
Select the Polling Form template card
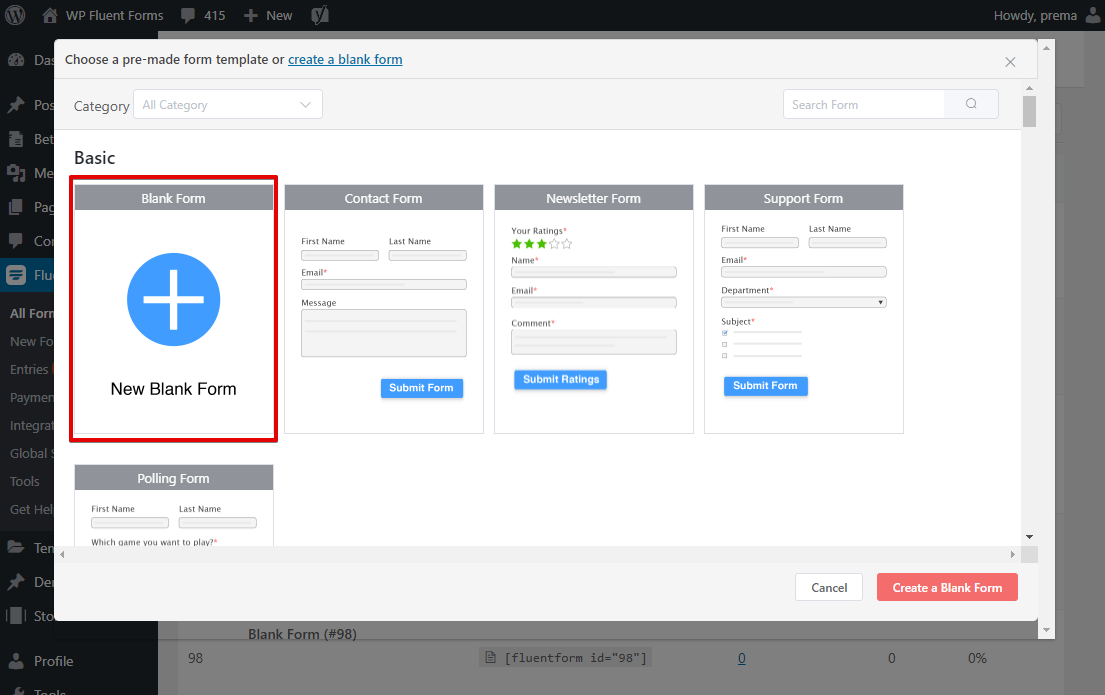pyautogui.click(x=173, y=505)
